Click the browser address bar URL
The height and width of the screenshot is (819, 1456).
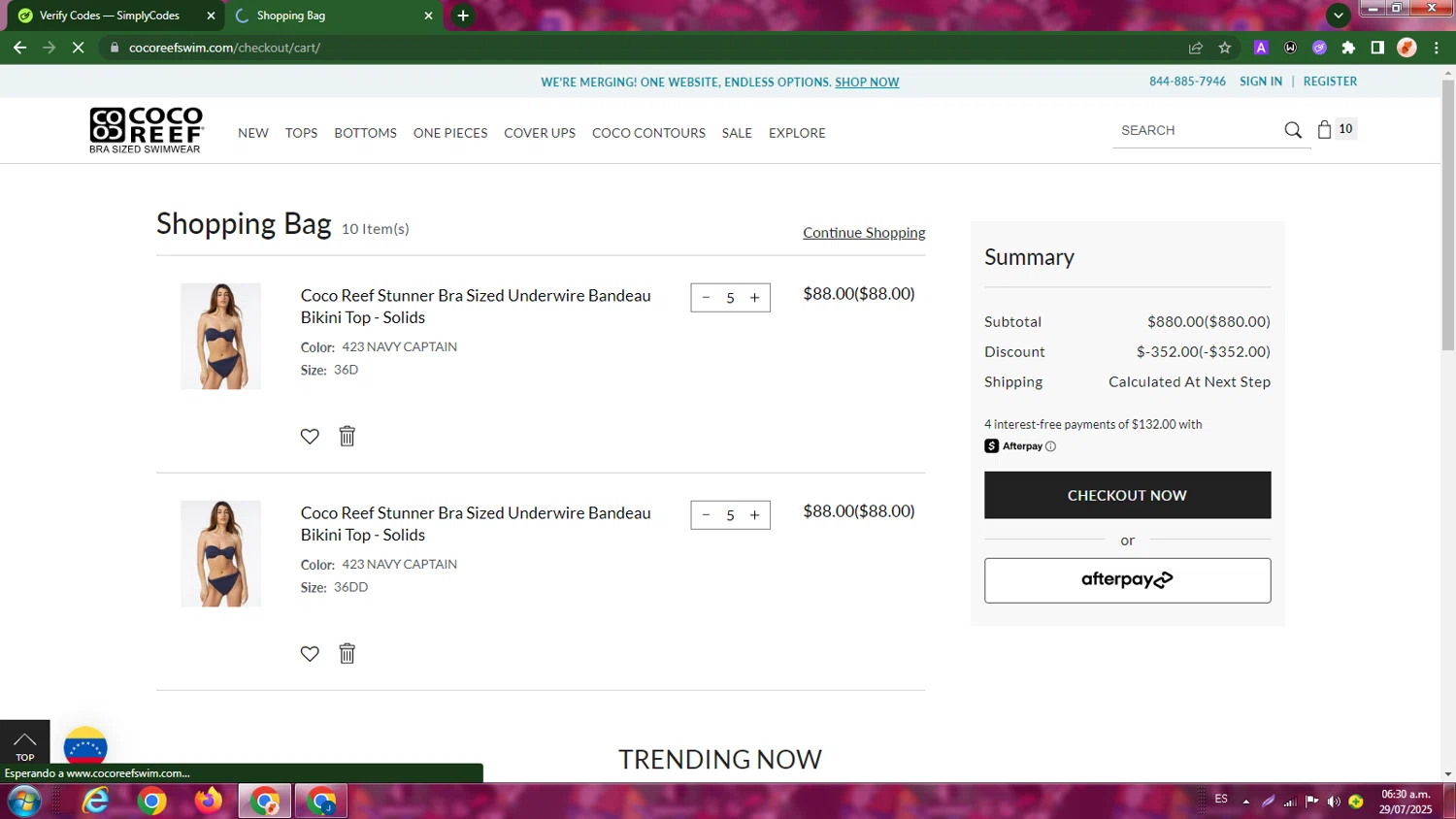coord(224,48)
